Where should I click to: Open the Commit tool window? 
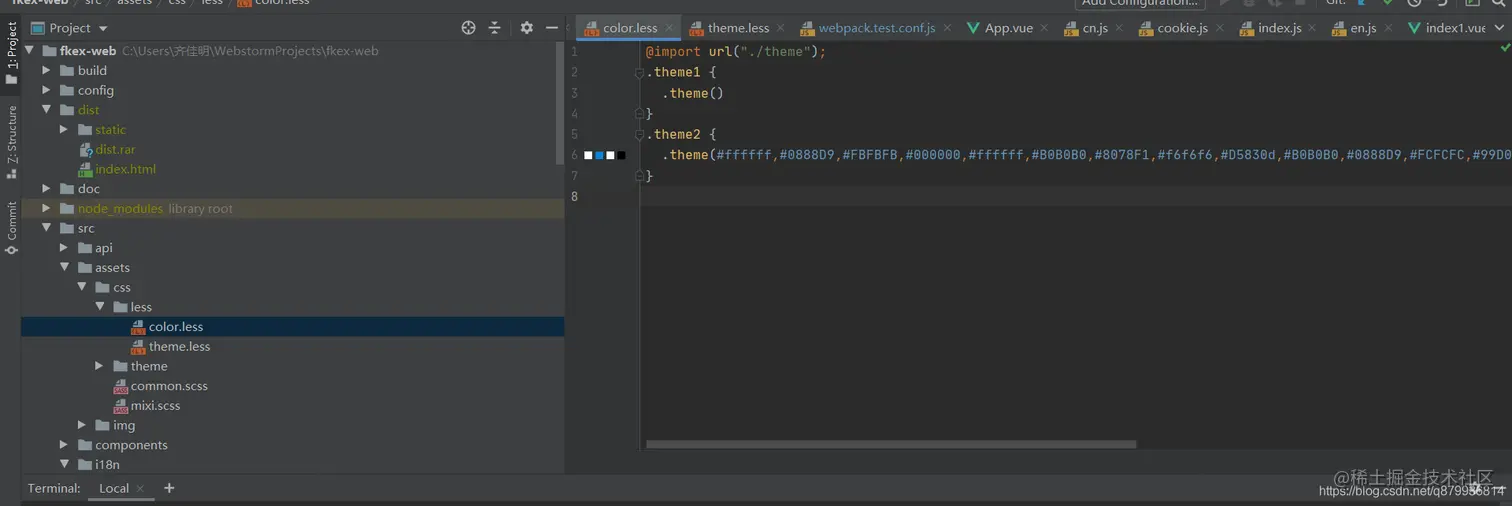(x=12, y=229)
